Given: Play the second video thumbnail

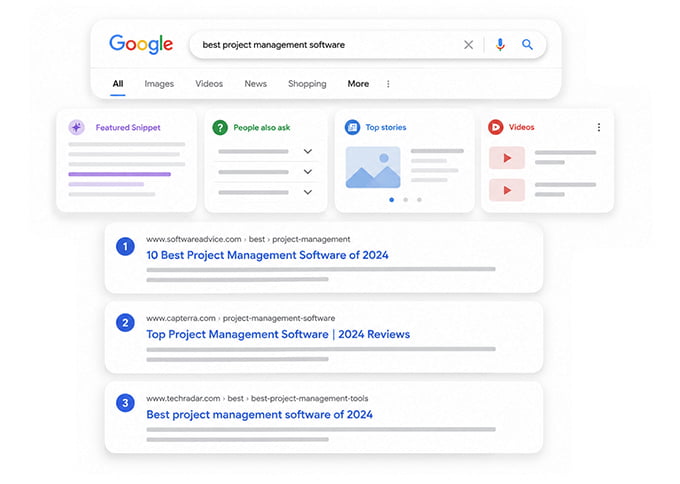Looking at the screenshot, I should [x=507, y=190].
